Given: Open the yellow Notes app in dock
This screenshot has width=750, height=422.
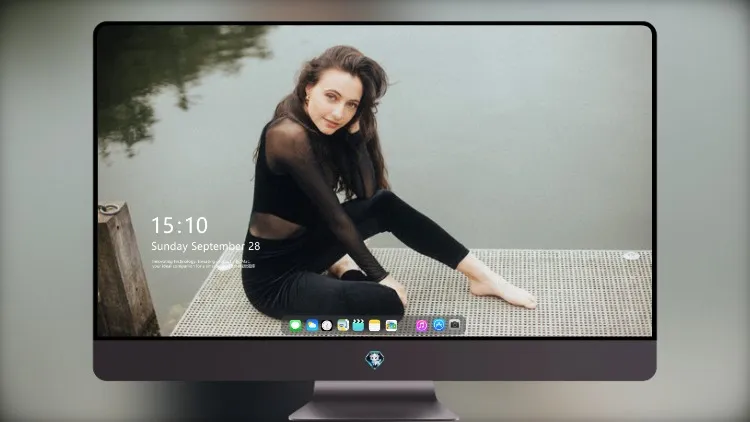Looking at the screenshot, I should click(375, 325).
